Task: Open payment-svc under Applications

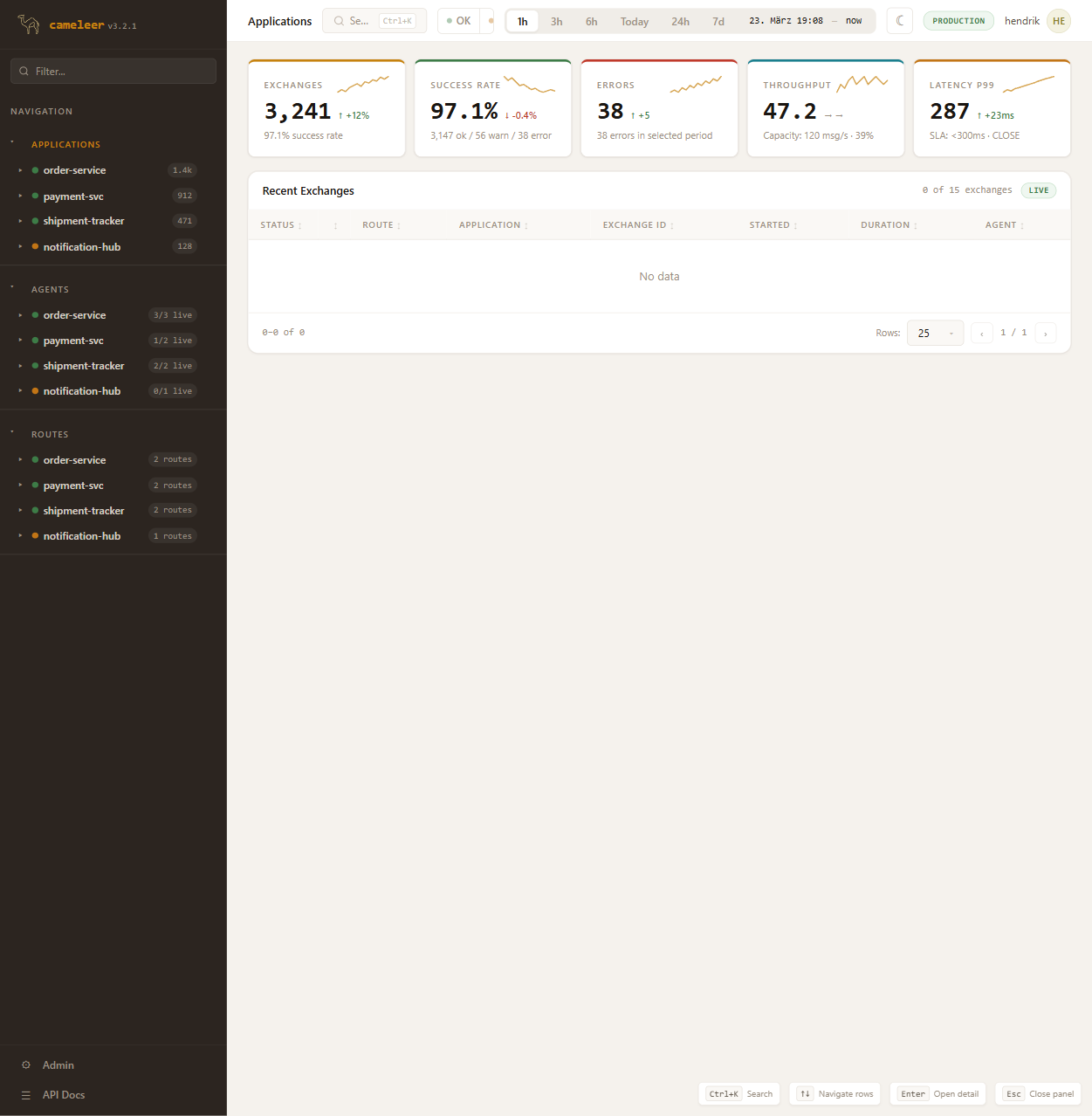Action: (73, 196)
